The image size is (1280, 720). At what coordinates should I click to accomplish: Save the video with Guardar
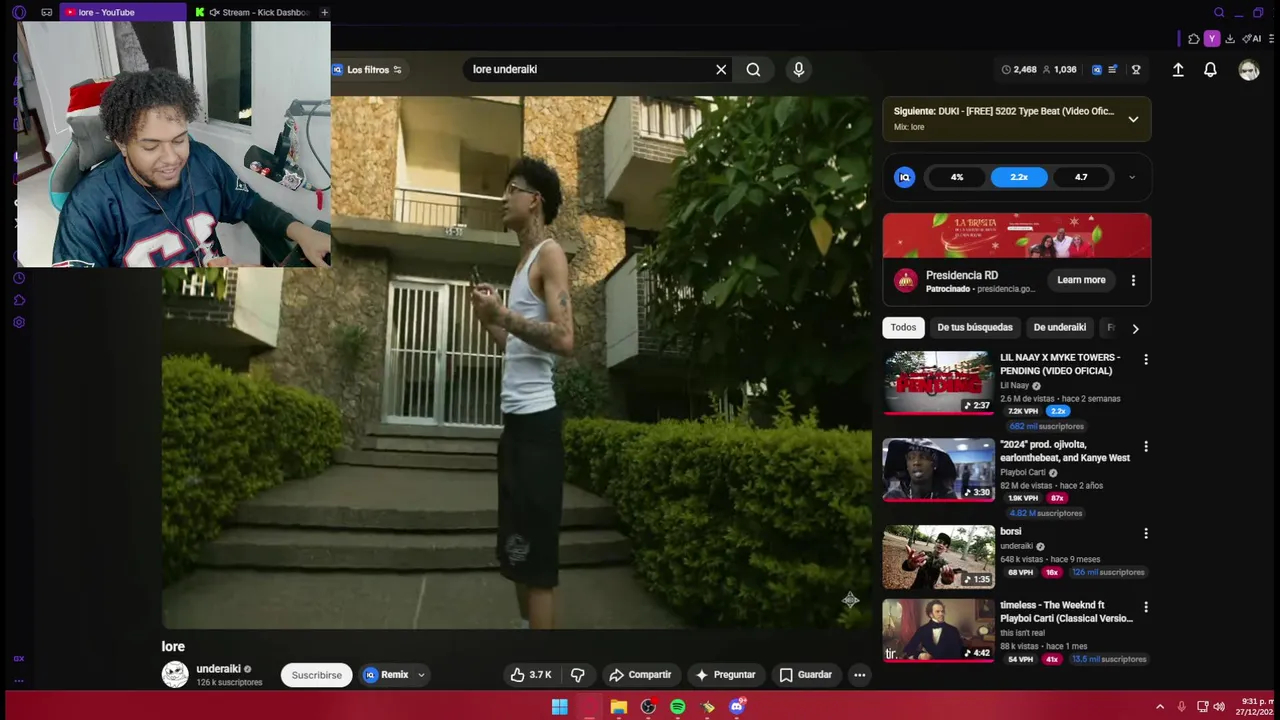(806, 675)
